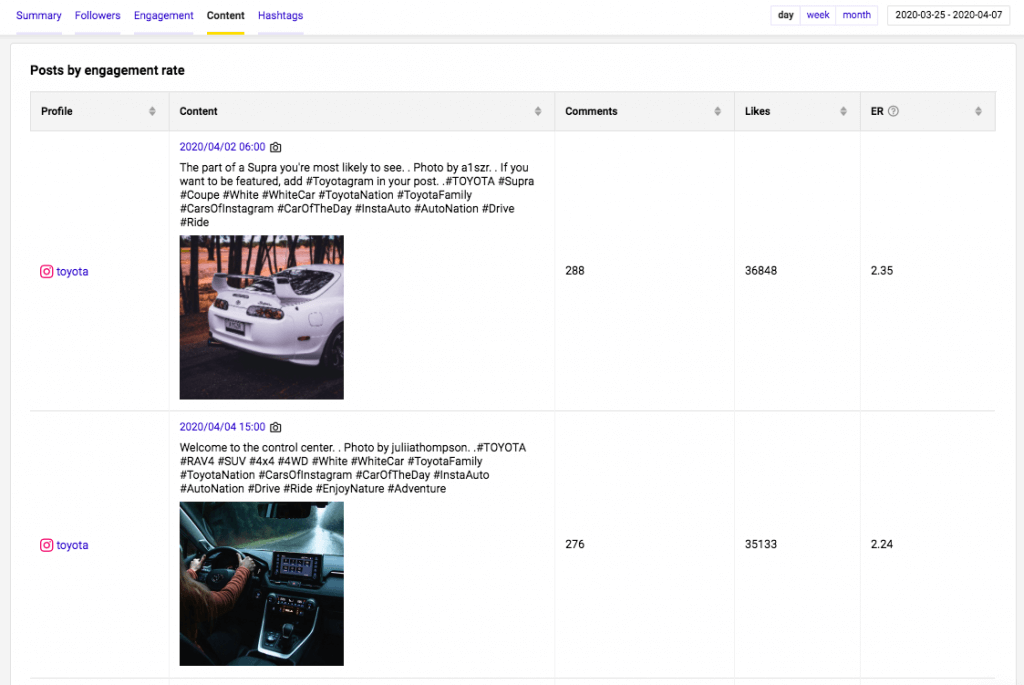1024x685 pixels.
Task: Click ER value 2.35
Action: [882, 271]
